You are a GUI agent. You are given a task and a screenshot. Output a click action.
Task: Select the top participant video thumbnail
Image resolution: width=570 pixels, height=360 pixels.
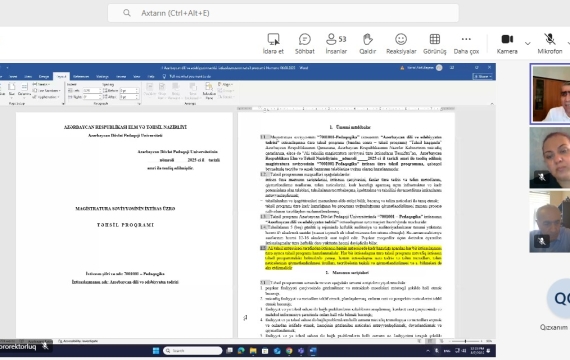click(550, 94)
